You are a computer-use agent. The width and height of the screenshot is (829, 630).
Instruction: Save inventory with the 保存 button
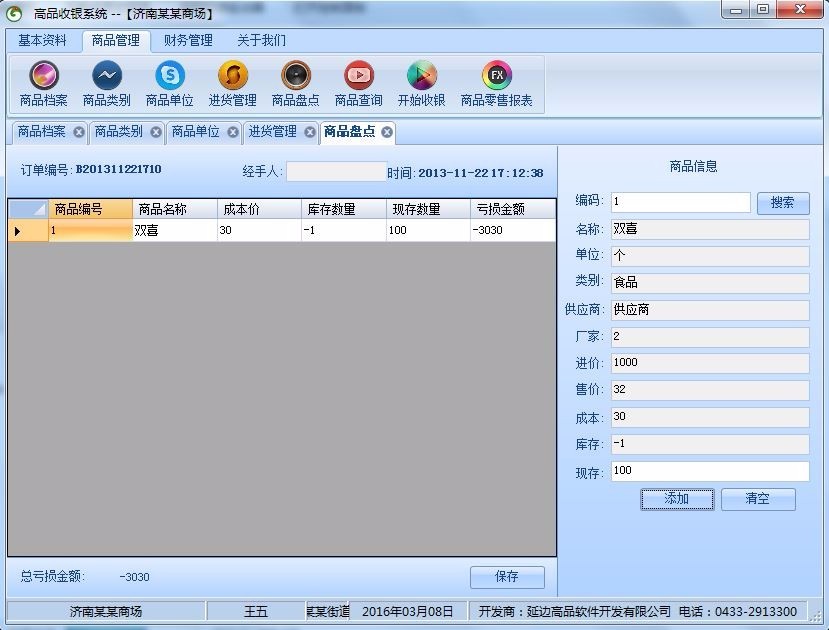tap(507, 576)
